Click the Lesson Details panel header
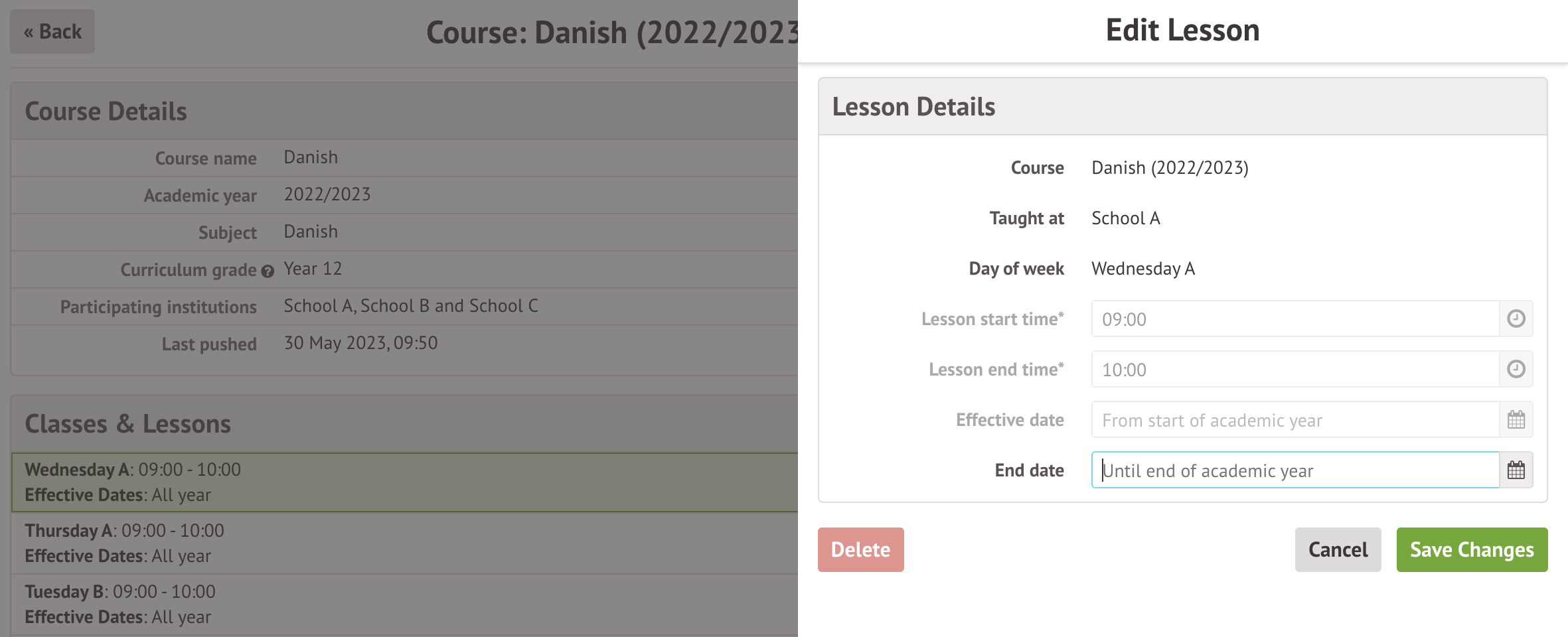Viewport: 1568px width, 637px height. (x=1182, y=107)
